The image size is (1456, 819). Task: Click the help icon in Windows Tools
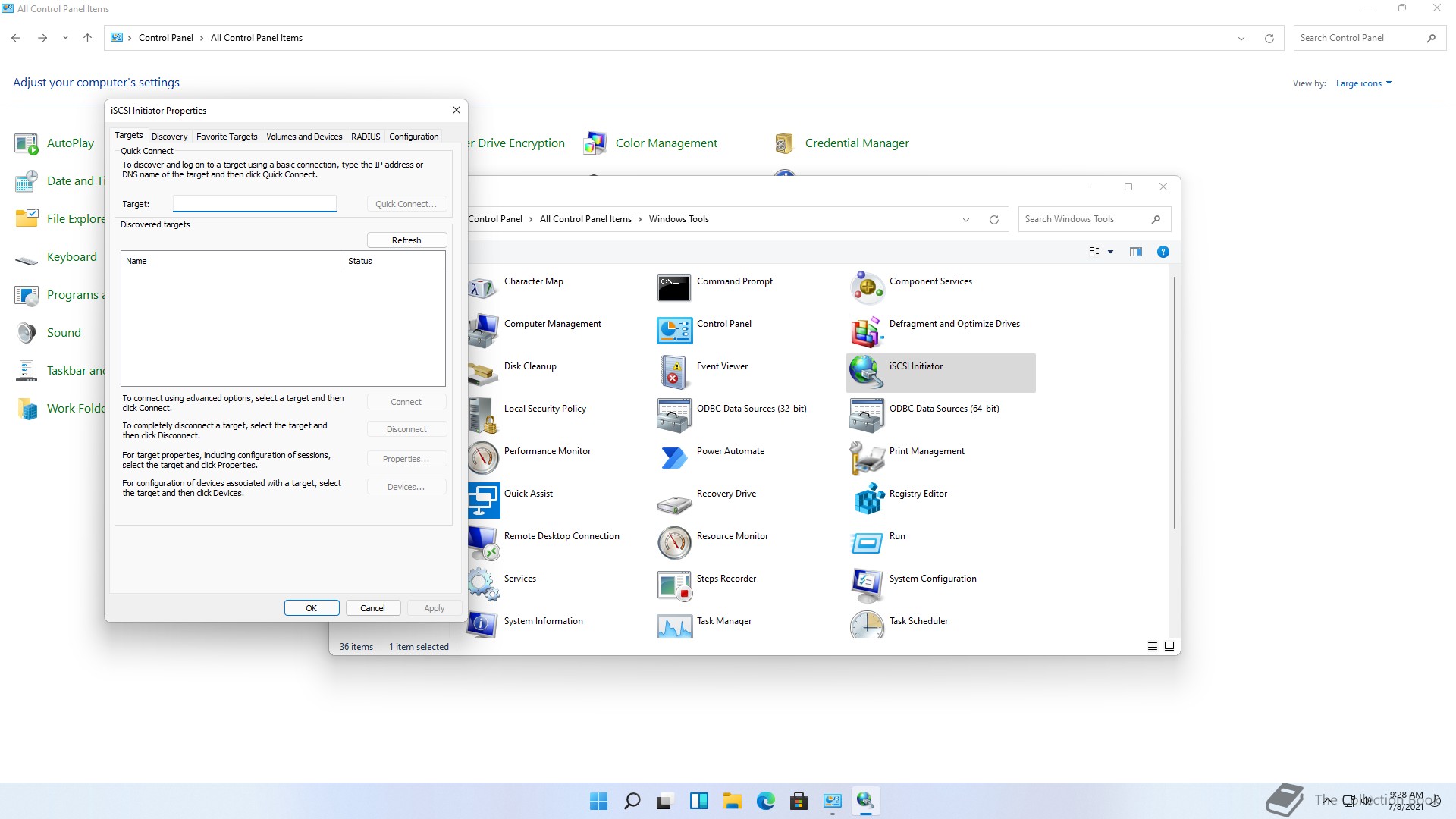1163,252
